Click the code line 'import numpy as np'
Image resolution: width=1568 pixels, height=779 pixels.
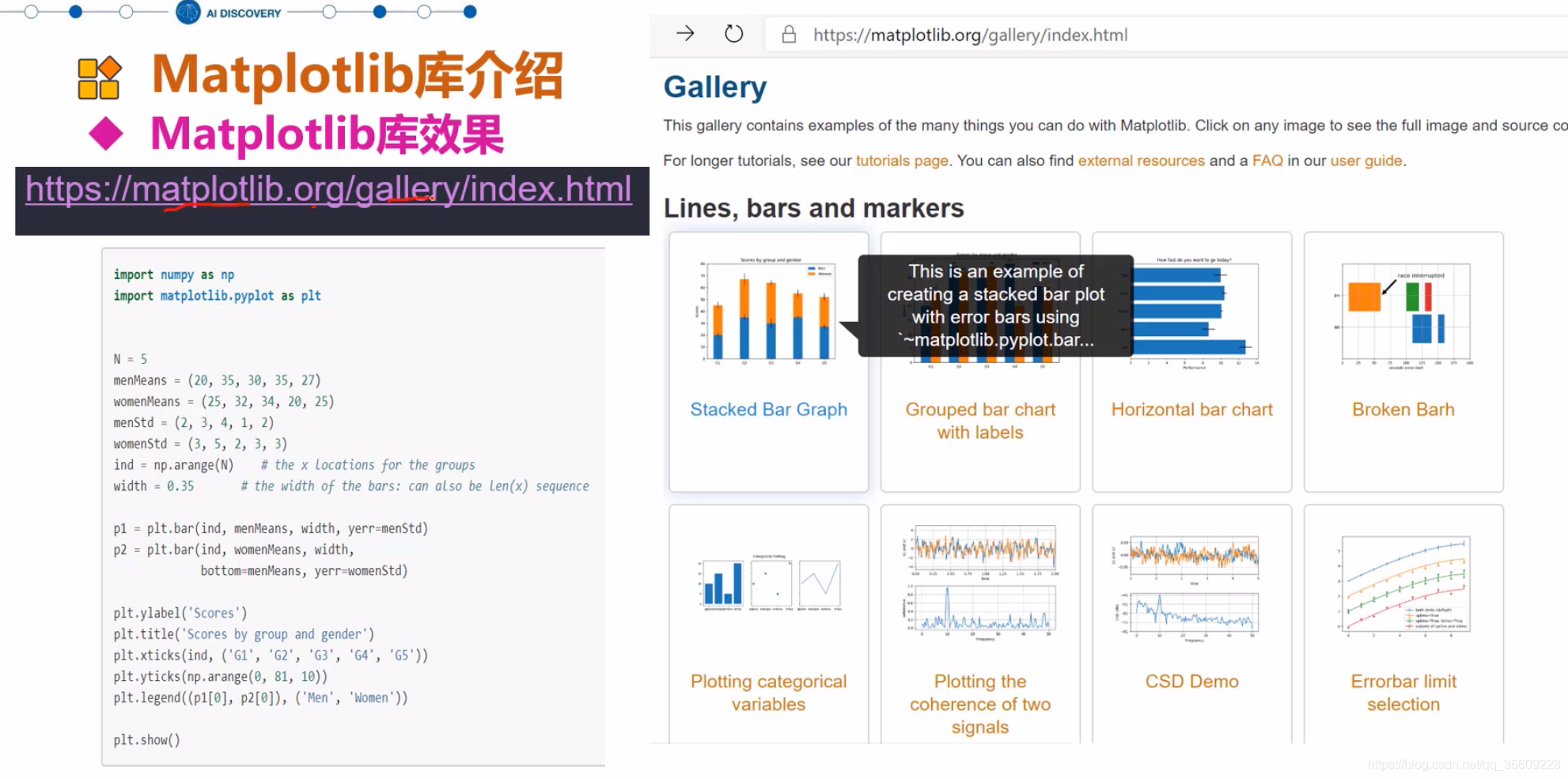click(x=174, y=274)
